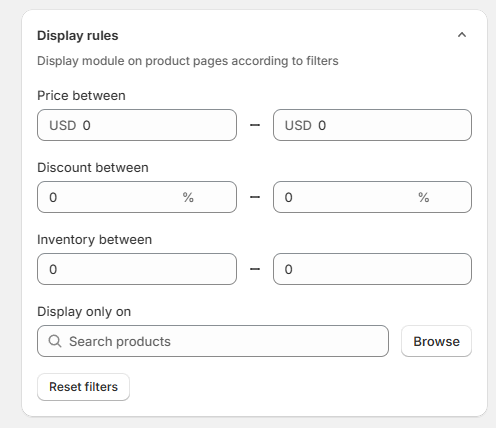Click the Discount between label
This screenshot has width=496, height=428.
click(93, 168)
